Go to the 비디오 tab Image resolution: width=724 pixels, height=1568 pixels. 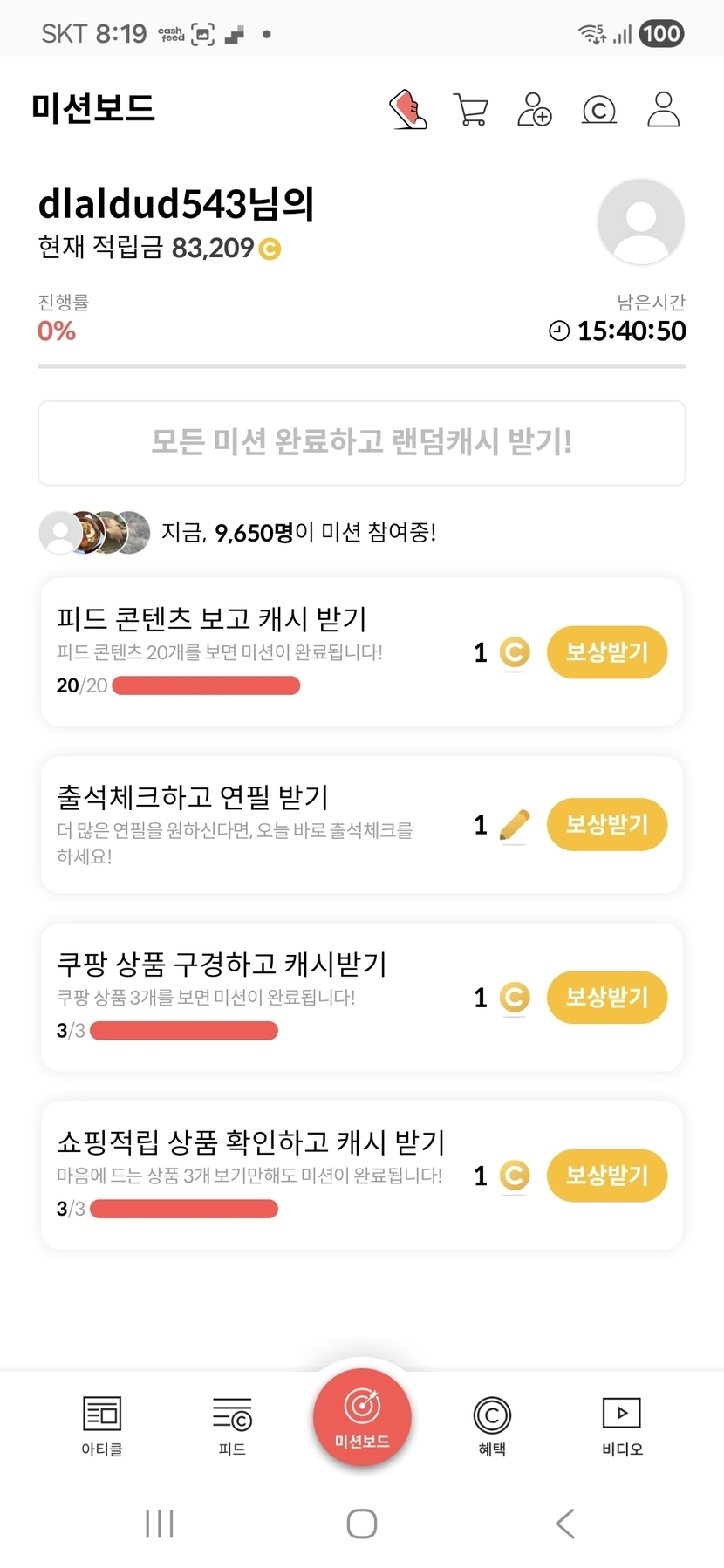pos(622,1425)
